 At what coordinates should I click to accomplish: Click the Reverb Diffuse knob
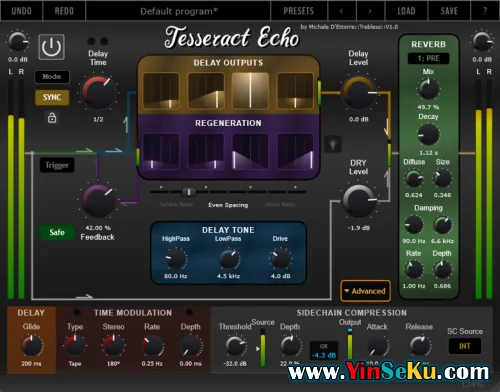pos(414,179)
